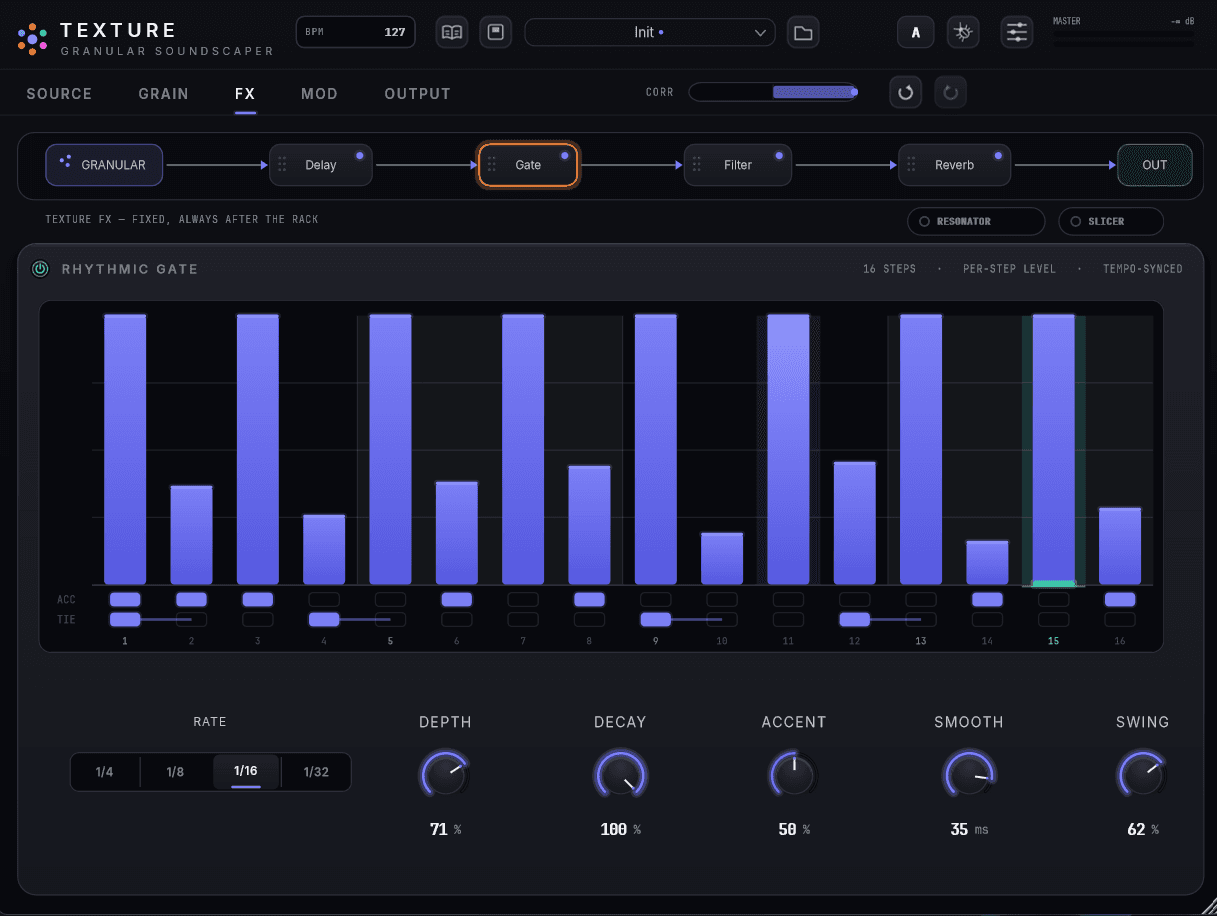Set gate rate to 1/4
Image resolution: width=1217 pixels, height=916 pixels.
point(104,772)
